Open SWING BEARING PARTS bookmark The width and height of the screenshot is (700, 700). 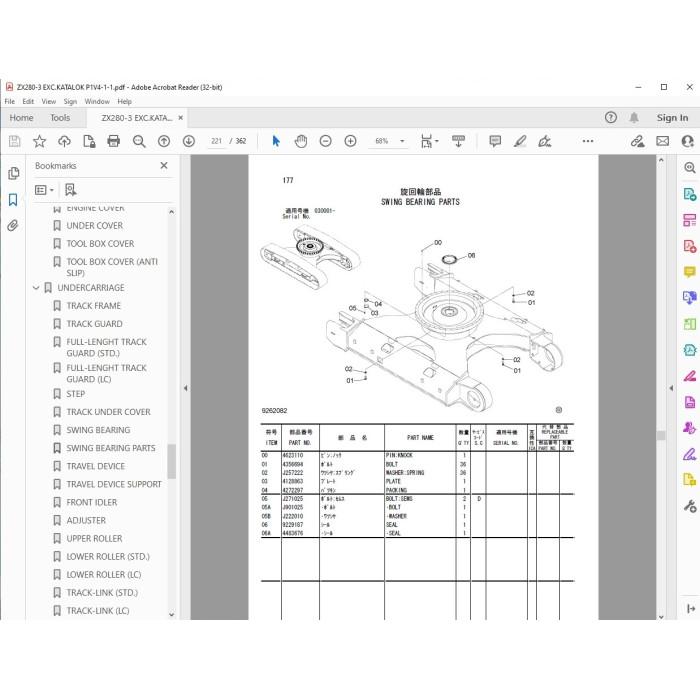point(111,448)
